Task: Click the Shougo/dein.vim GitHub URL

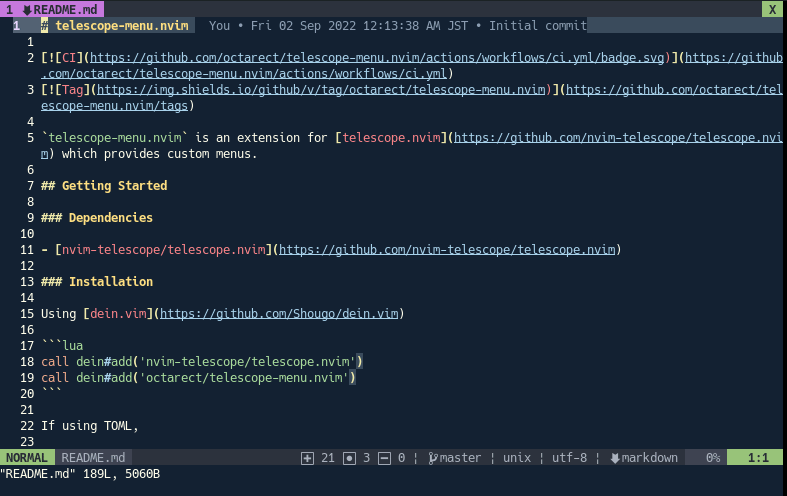Action: tap(279, 314)
